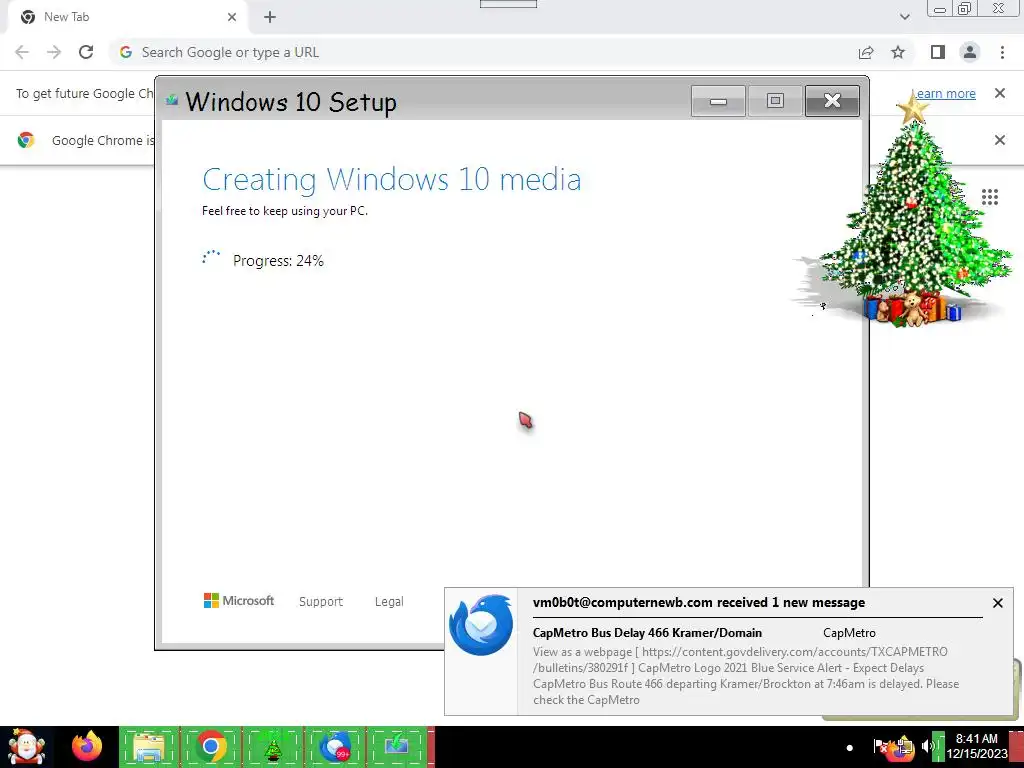Click the Show desktop strip beside the clock
Viewport: 1024px width, 768px height.
point(1016,747)
